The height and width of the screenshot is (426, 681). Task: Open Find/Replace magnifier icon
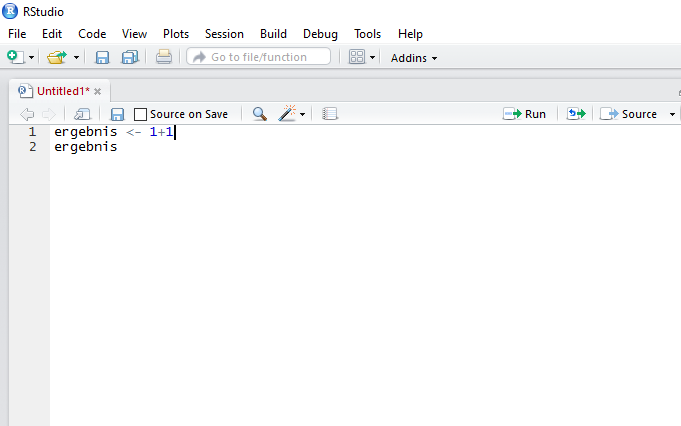click(x=259, y=114)
